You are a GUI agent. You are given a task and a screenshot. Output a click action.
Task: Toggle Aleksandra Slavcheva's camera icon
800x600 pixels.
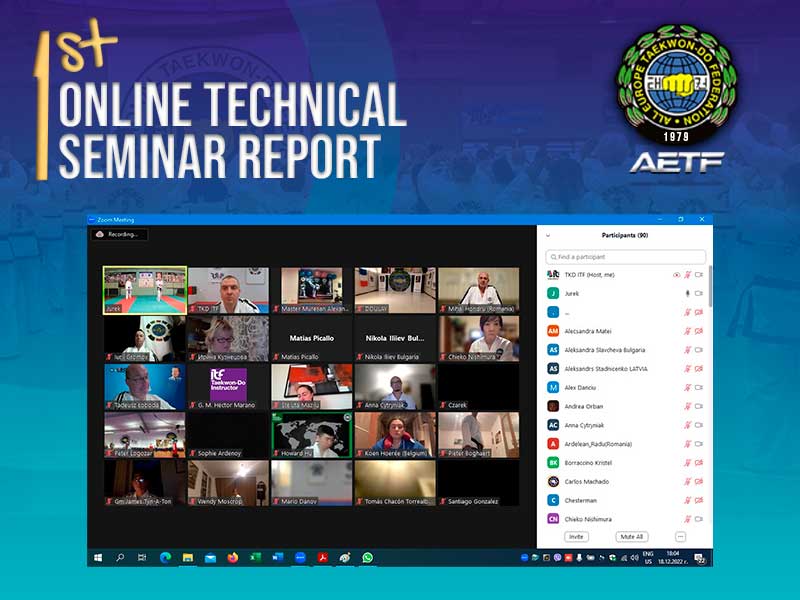pyautogui.click(x=699, y=350)
